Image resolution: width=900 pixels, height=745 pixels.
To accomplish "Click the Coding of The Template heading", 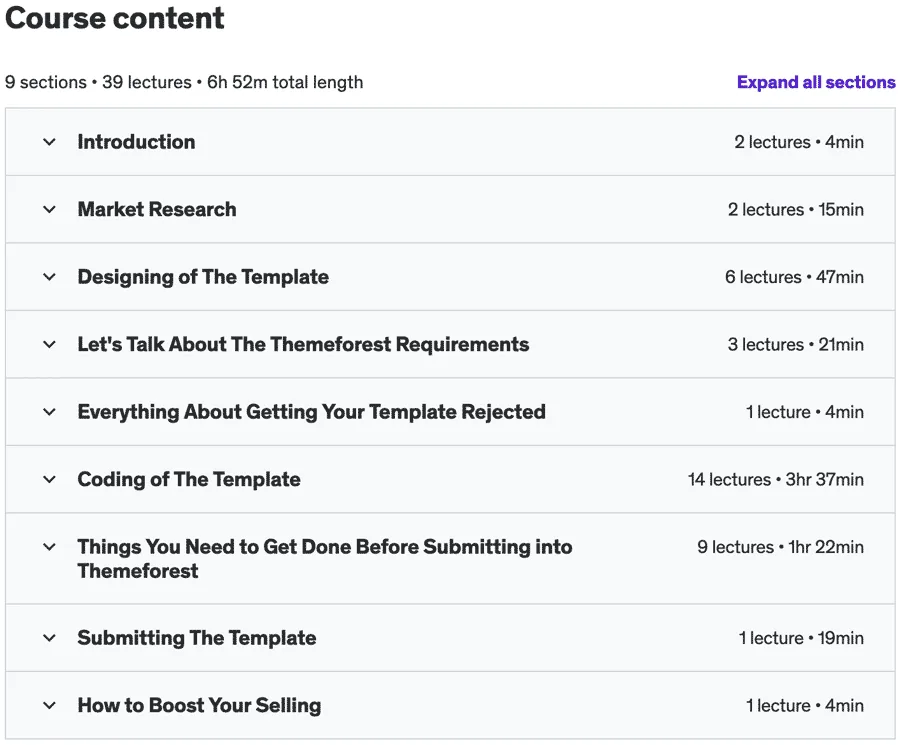I will point(189,479).
